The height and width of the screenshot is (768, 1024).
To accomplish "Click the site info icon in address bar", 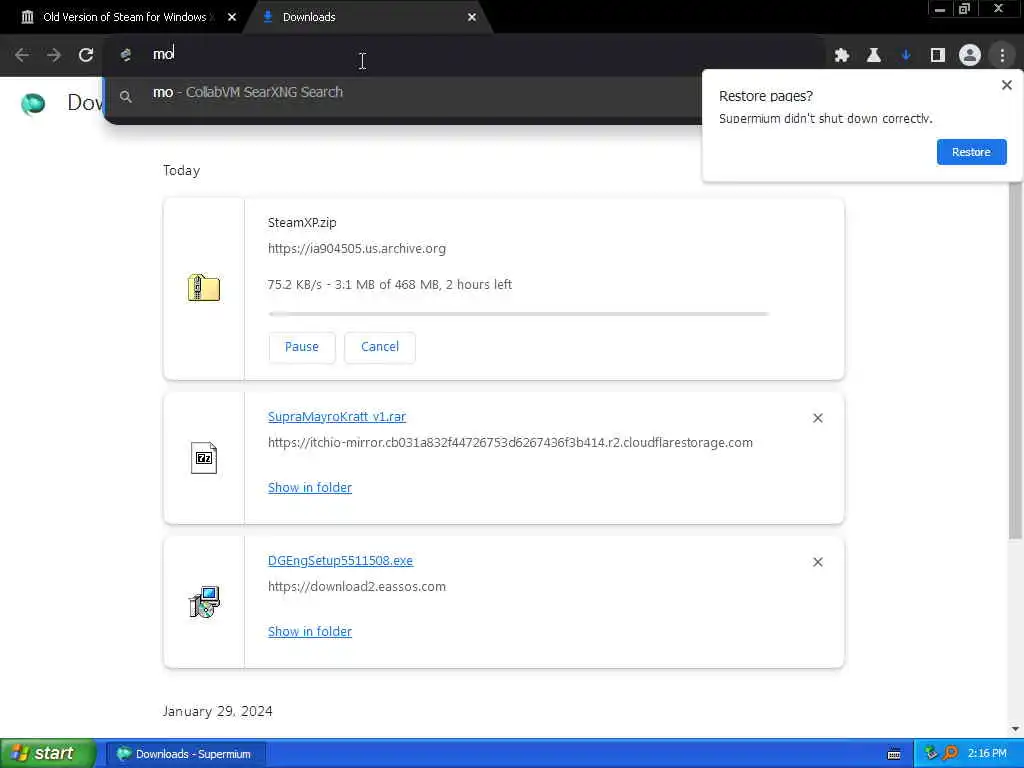I will (125, 55).
